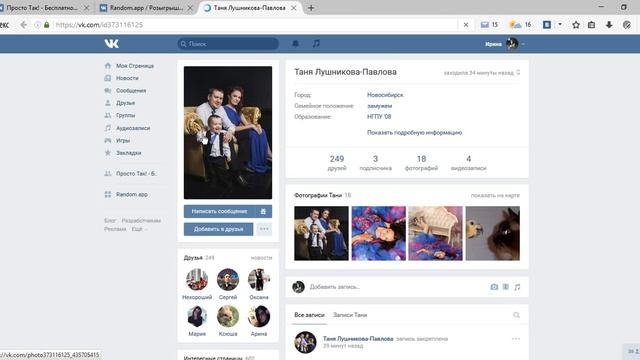Click the Разработчикам footer link
Image resolution: width=640 pixels, height=360 pixels.
141,220
